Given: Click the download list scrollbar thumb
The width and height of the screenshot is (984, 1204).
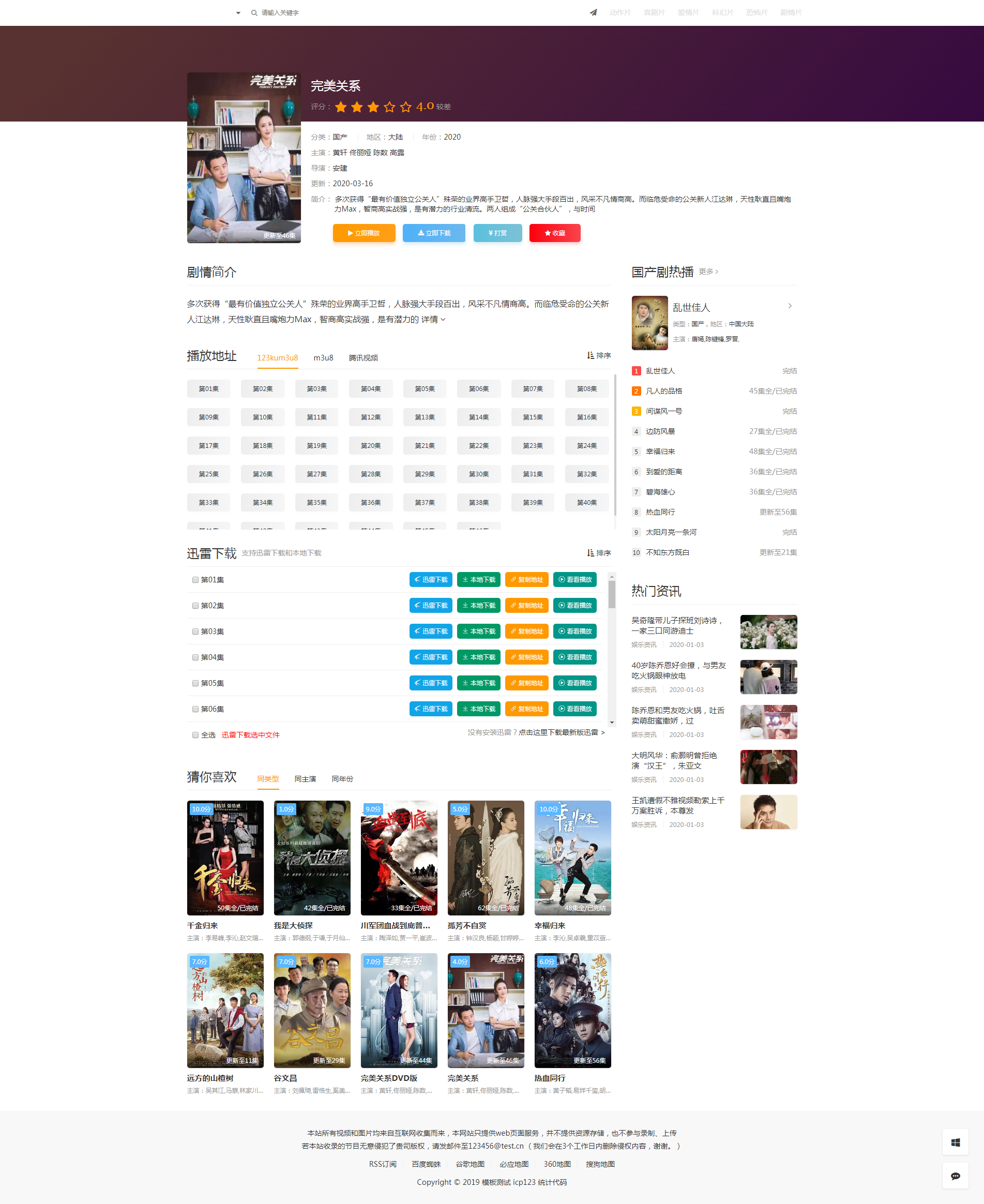Looking at the screenshot, I should 612,594.
